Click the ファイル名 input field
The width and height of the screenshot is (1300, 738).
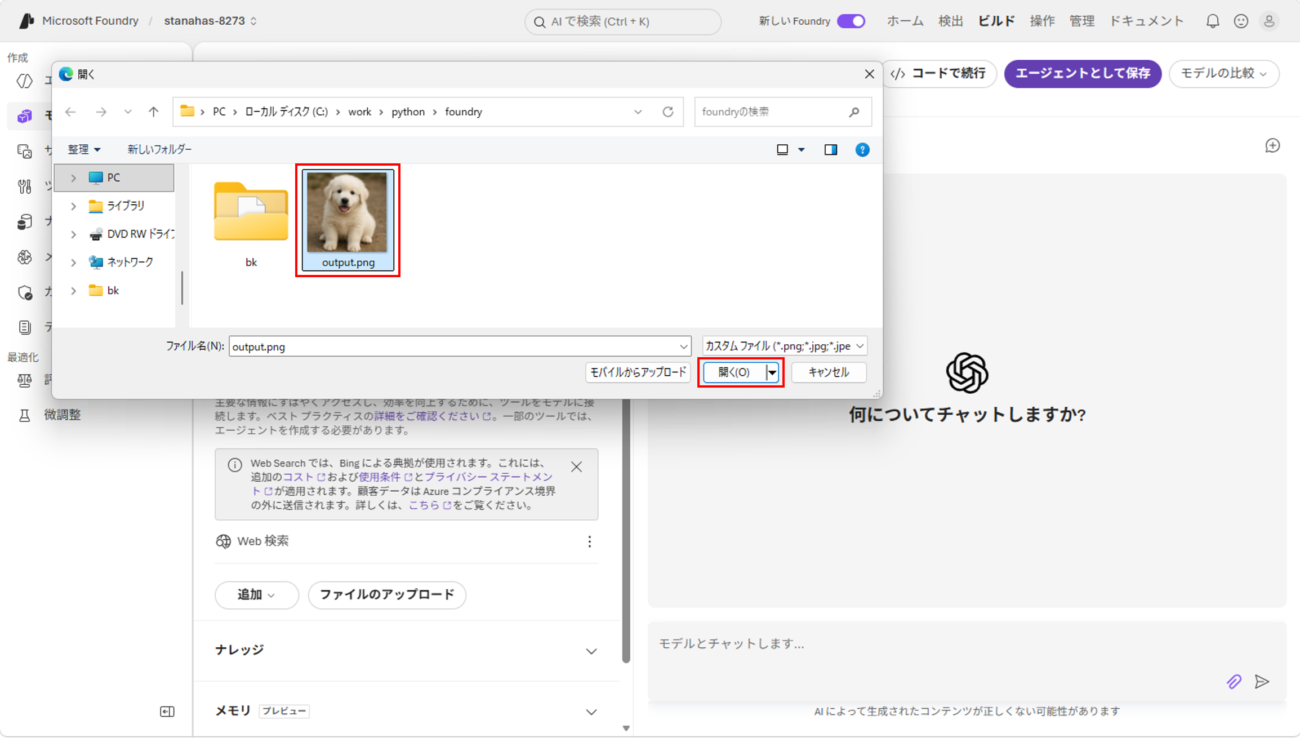(x=460, y=346)
